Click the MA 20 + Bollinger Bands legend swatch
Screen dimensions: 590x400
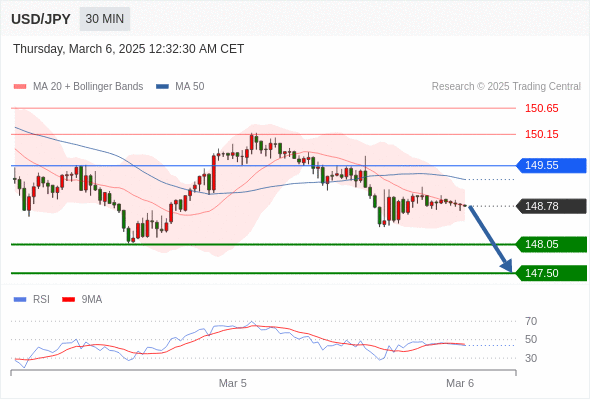20,87
